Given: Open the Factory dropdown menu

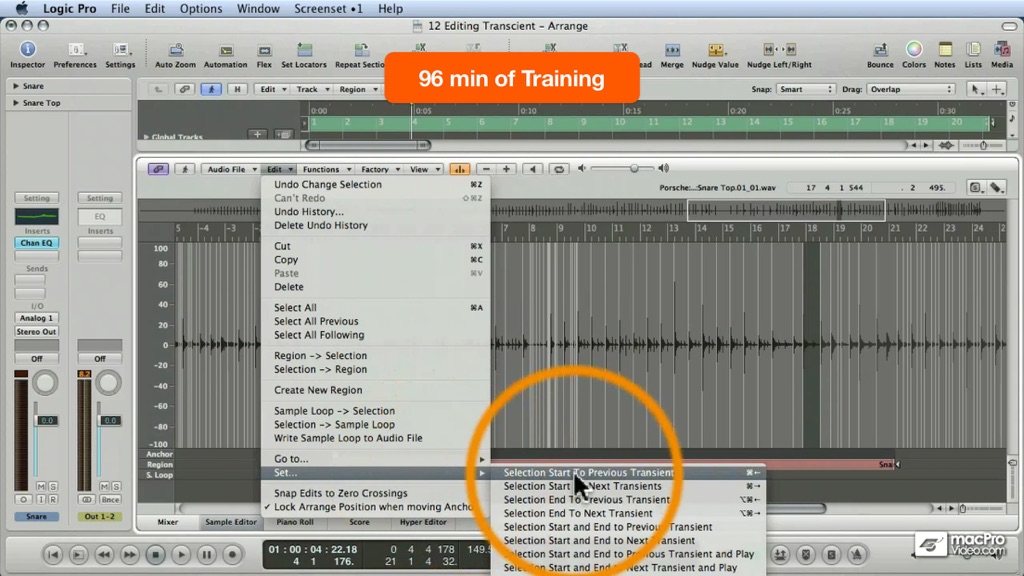Looking at the screenshot, I should [380, 169].
